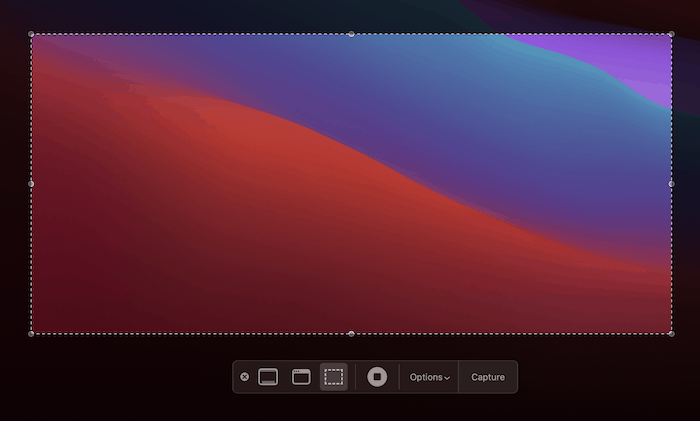Select the Capture Selected Portion dashed-rectangle icon
The height and width of the screenshot is (421, 700).
(x=334, y=377)
